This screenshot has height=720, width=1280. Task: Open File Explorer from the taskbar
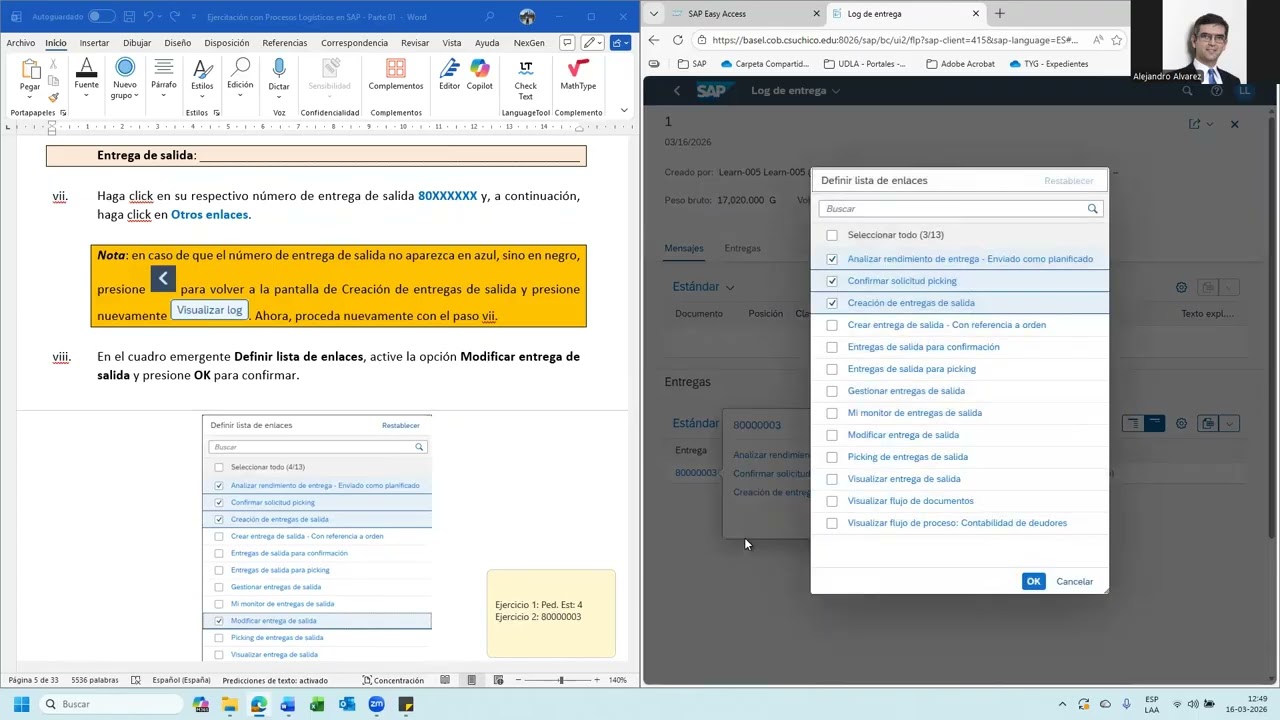[x=230, y=704]
